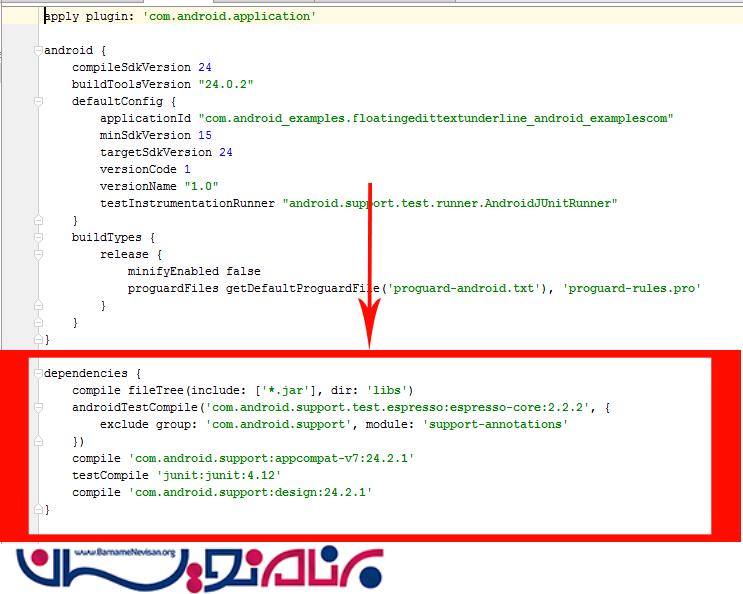Click the 15 value after minSdkVersion
Viewport: 743px width, 594px height.
click(205, 135)
